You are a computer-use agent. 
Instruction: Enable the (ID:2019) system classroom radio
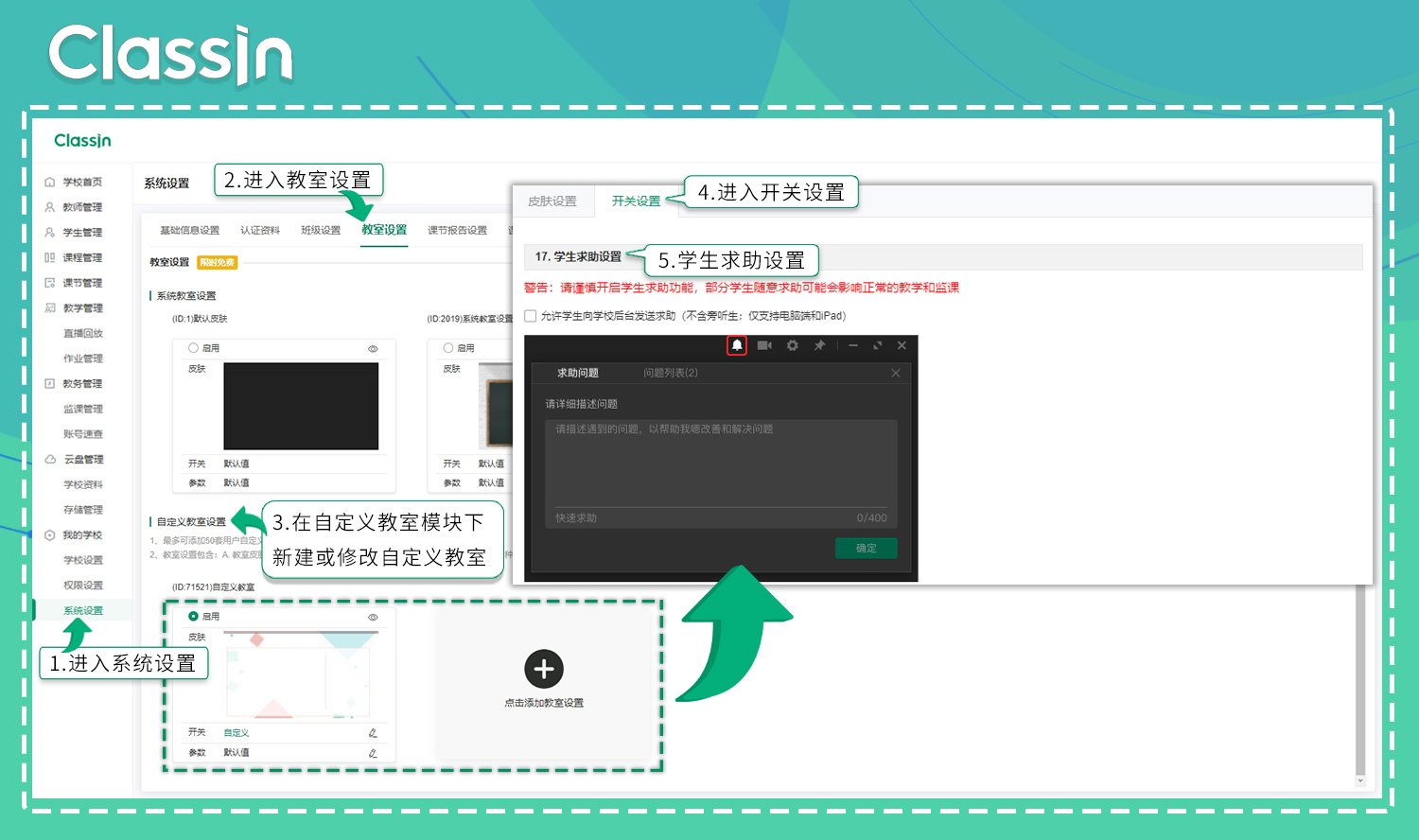click(x=448, y=348)
